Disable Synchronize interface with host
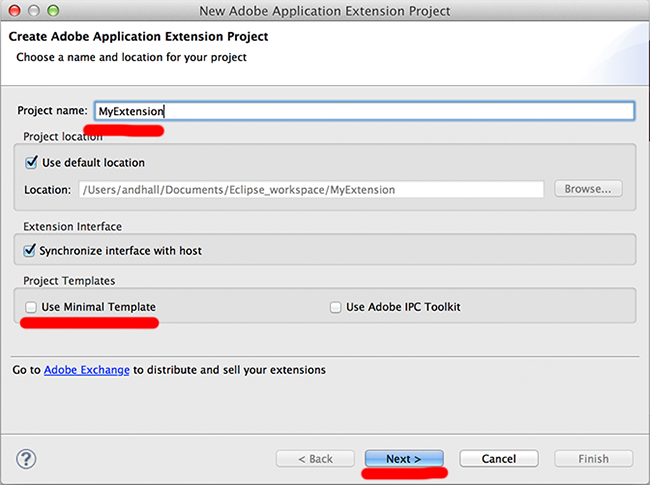The width and height of the screenshot is (650, 485). [29, 250]
